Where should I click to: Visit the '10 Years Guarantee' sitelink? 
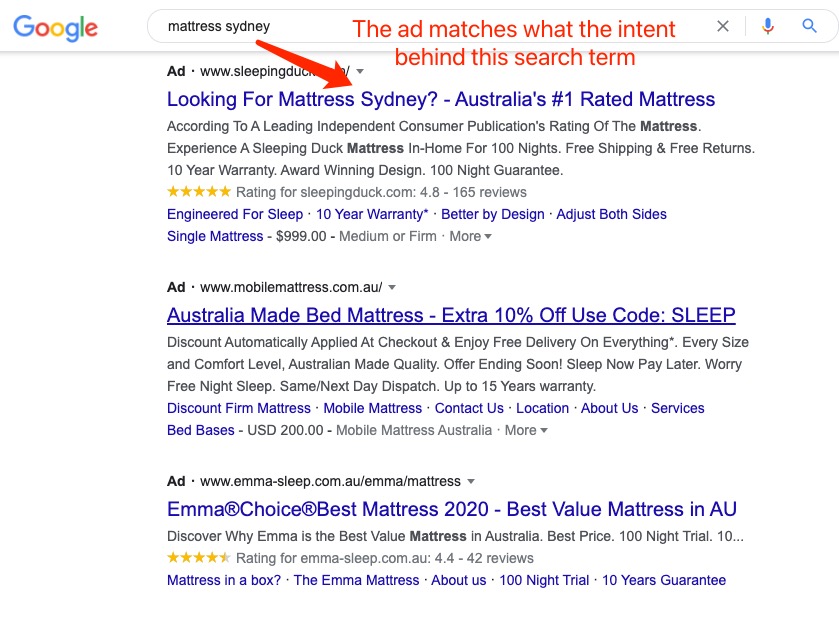(x=664, y=580)
